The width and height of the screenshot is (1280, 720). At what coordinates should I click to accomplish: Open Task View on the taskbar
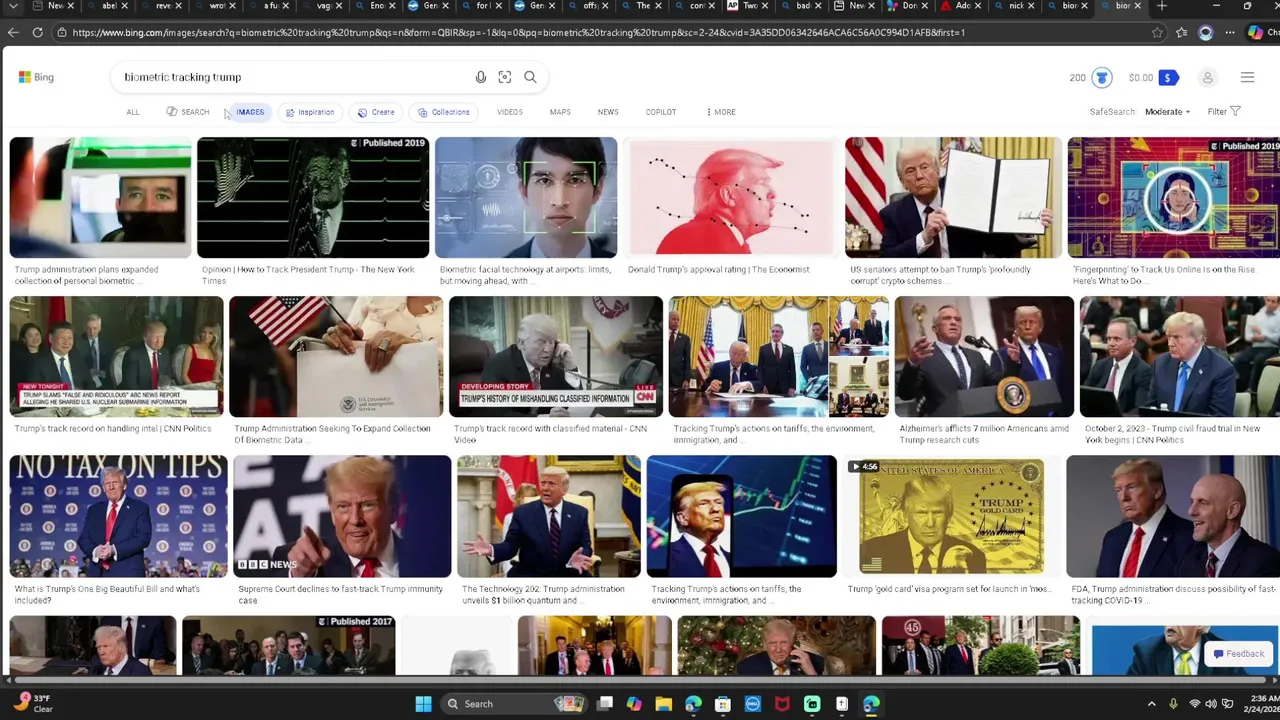coord(605,704)
